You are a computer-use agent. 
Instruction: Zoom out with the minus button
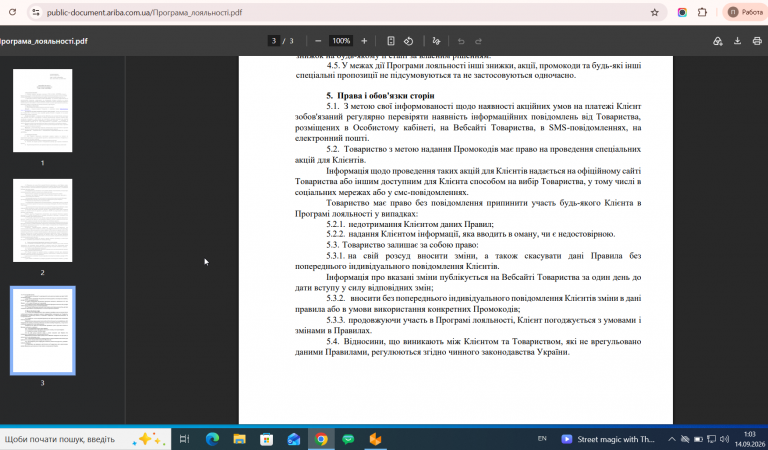pyautogui.click(x=318, y=41)
